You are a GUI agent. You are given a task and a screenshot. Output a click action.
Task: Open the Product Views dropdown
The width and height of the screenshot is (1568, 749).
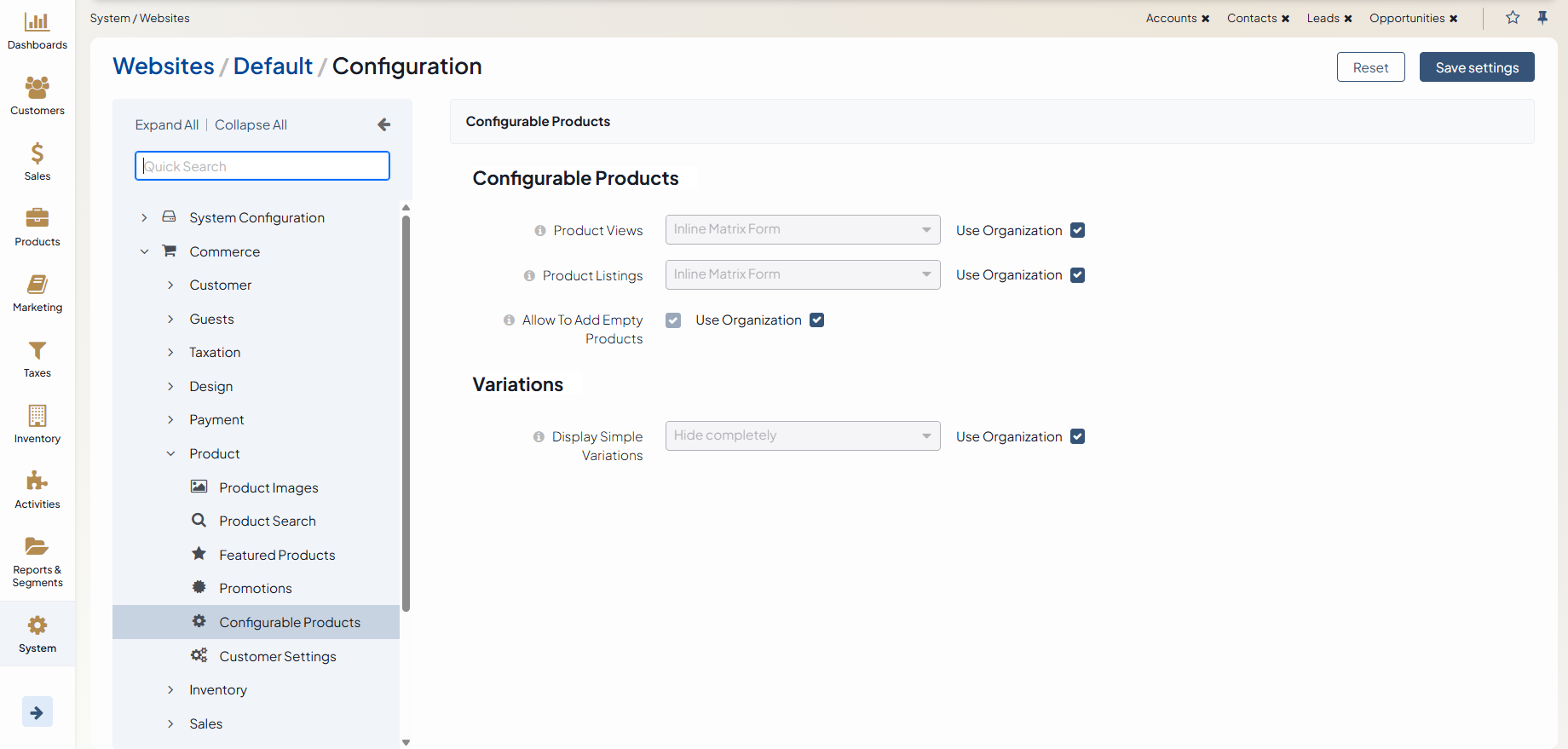(802, 230)
